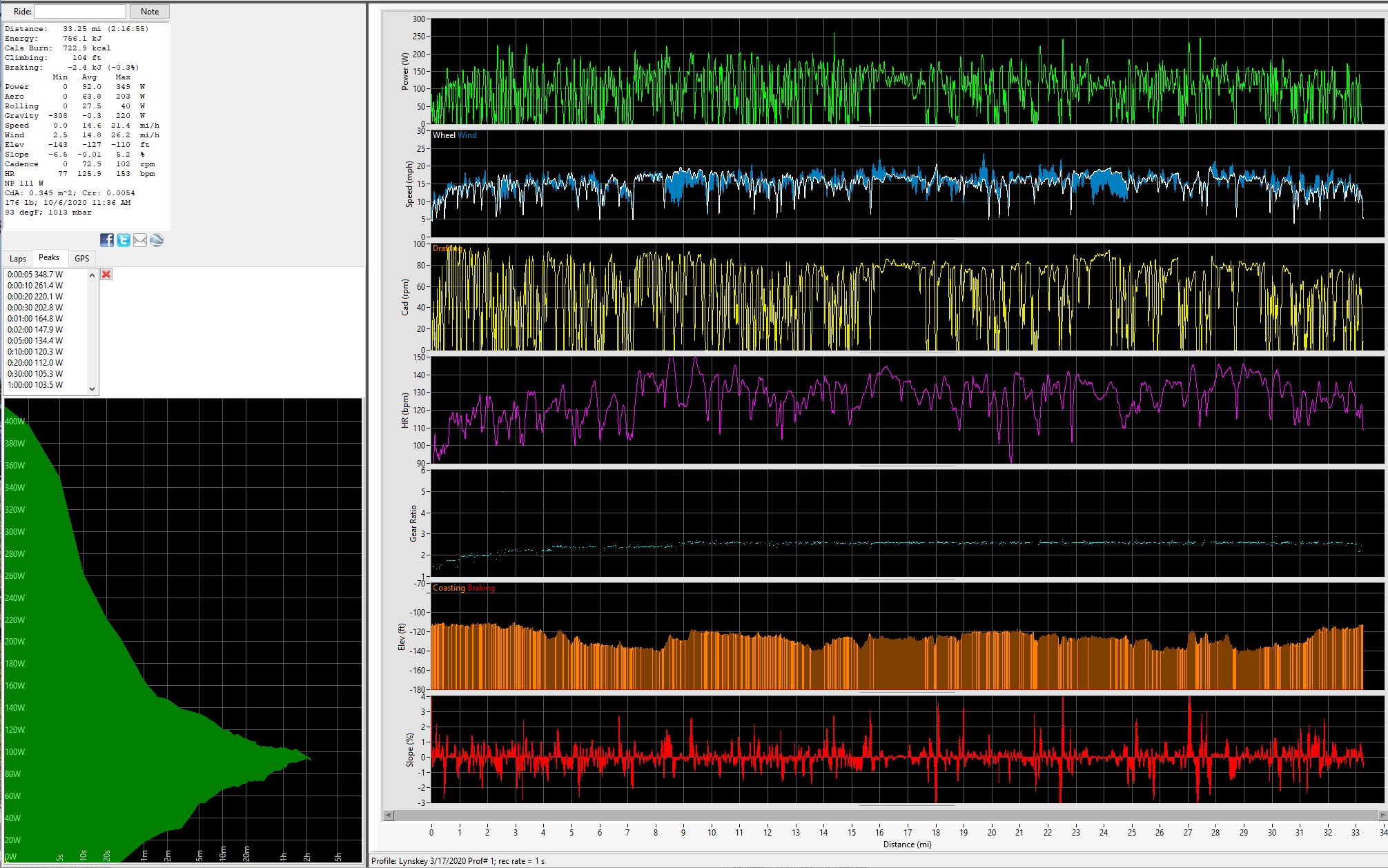Click the red X delete button
Screen dimensions: 1388x868
pyautogui.click(x=106, y=275)
